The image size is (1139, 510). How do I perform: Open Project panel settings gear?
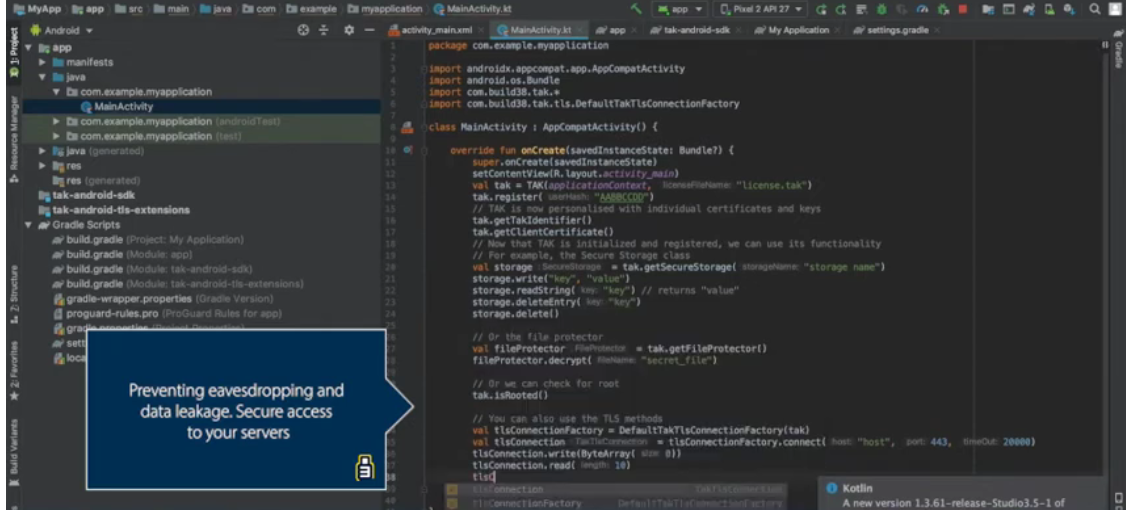pyautogui.click(x=349, y=31)
